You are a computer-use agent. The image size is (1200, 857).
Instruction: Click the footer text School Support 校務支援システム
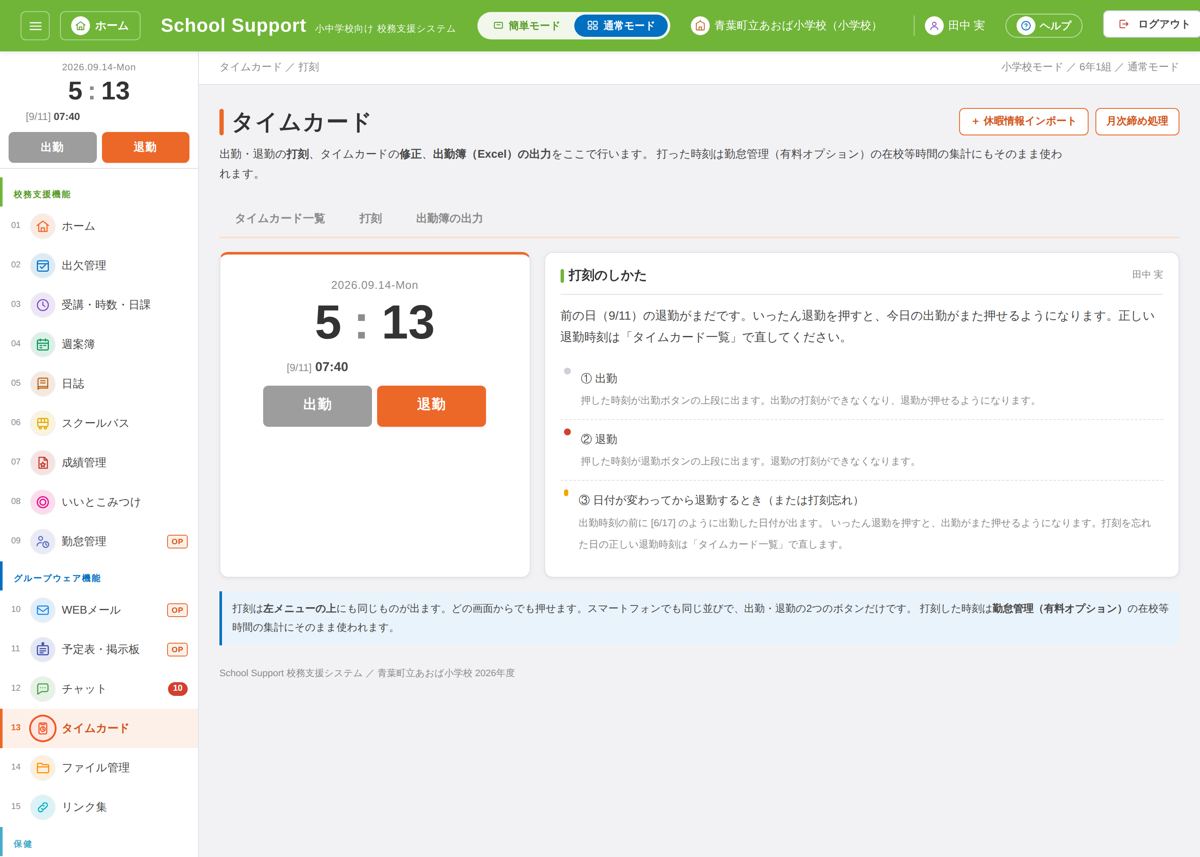[291, 673]
